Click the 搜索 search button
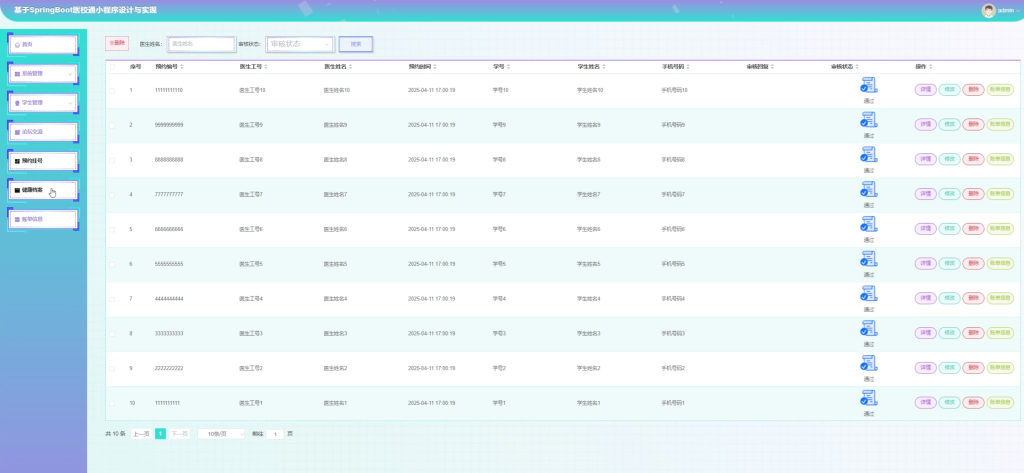The width and height of the screenshot is (1024, 473). click(356, 44)
